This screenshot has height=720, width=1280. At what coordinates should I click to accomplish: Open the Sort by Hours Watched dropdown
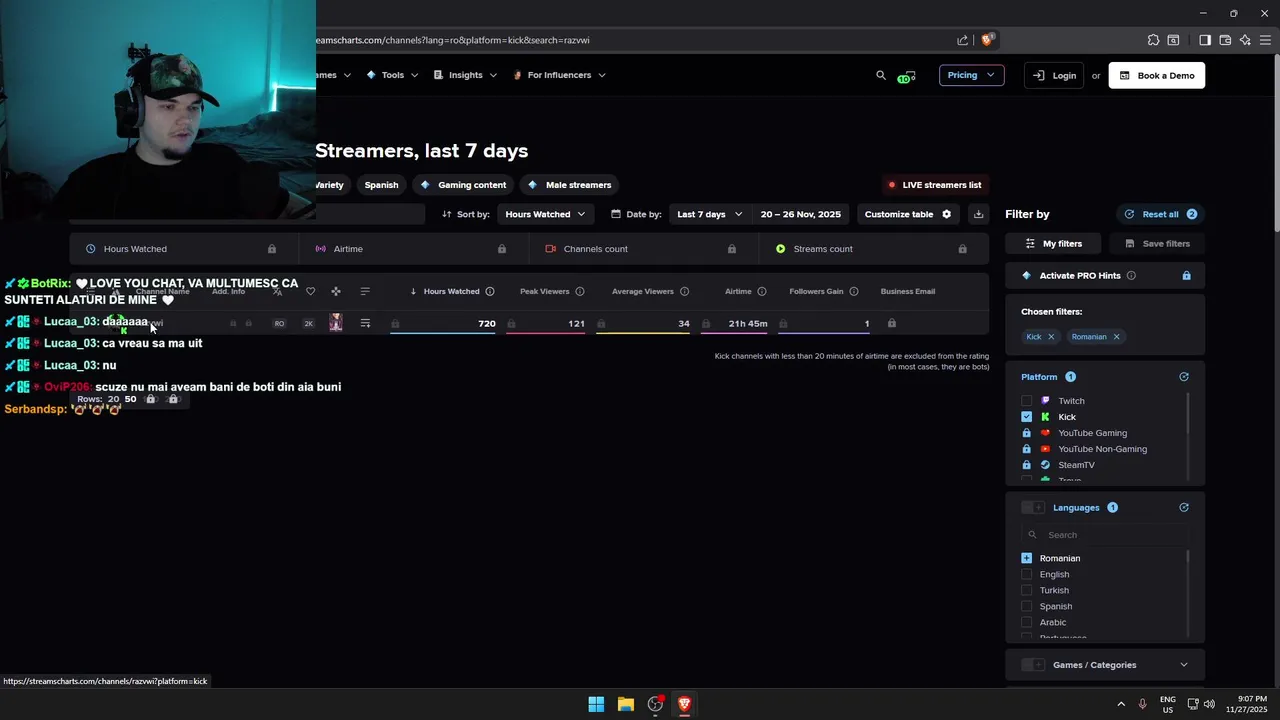click(x=545, y=214)
